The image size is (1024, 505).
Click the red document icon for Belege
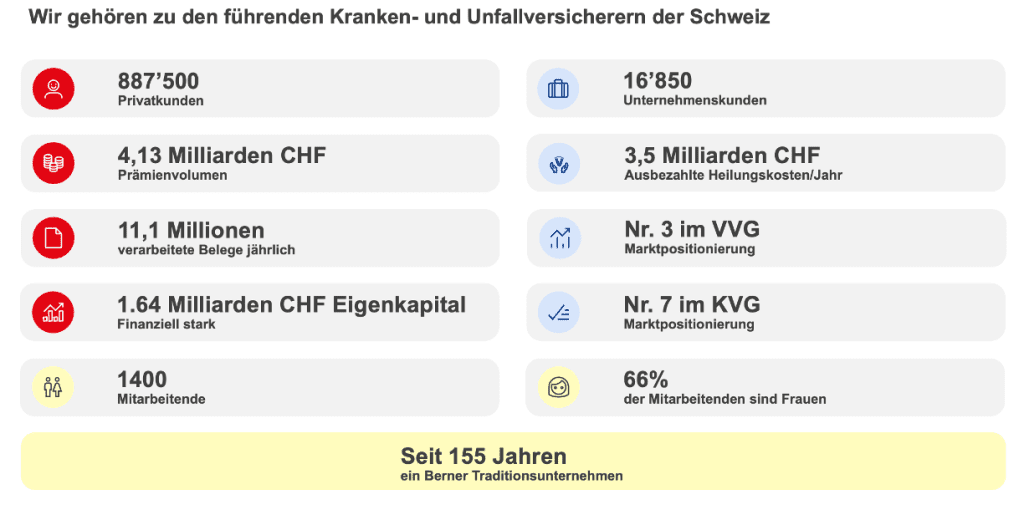tap(53, 238)
